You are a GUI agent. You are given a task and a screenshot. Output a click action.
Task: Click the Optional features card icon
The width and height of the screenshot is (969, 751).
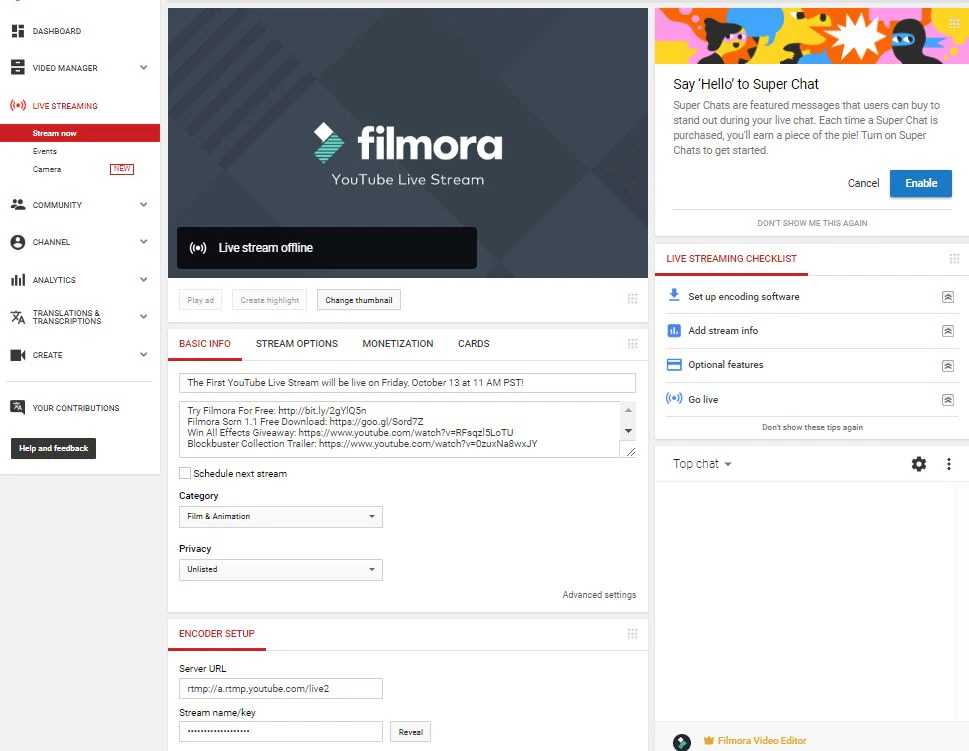point(674,365)
